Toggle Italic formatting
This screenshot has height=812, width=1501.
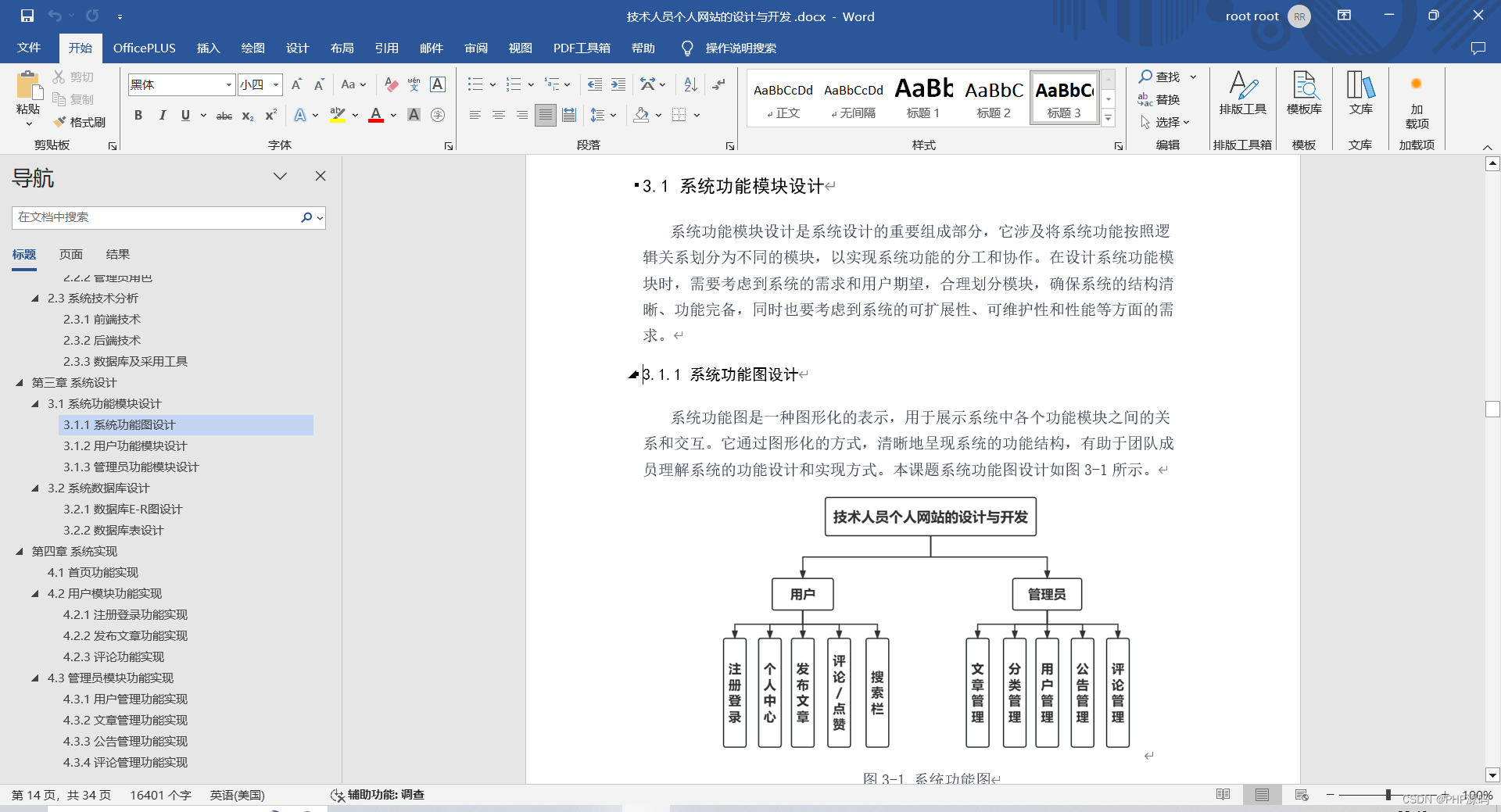162,116
